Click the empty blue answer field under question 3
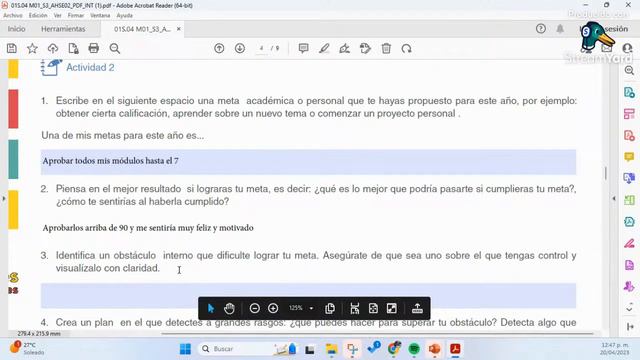 pyautogui.click(x=308, y=296)
